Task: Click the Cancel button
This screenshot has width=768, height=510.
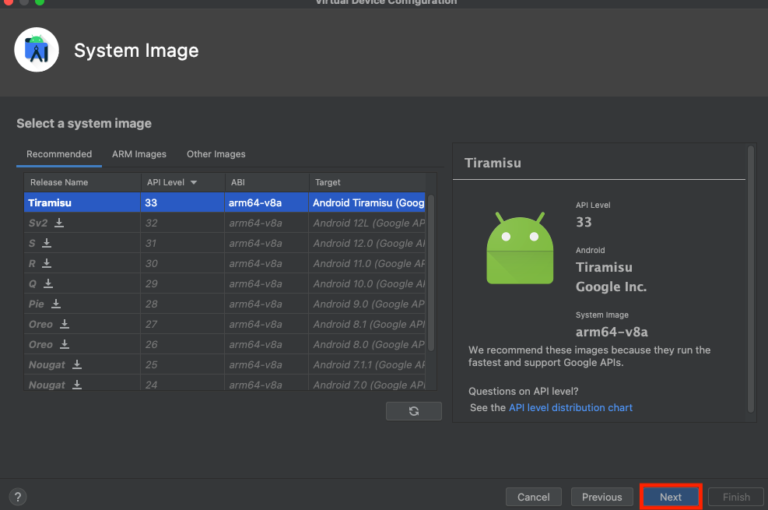Action: point(533,497)
